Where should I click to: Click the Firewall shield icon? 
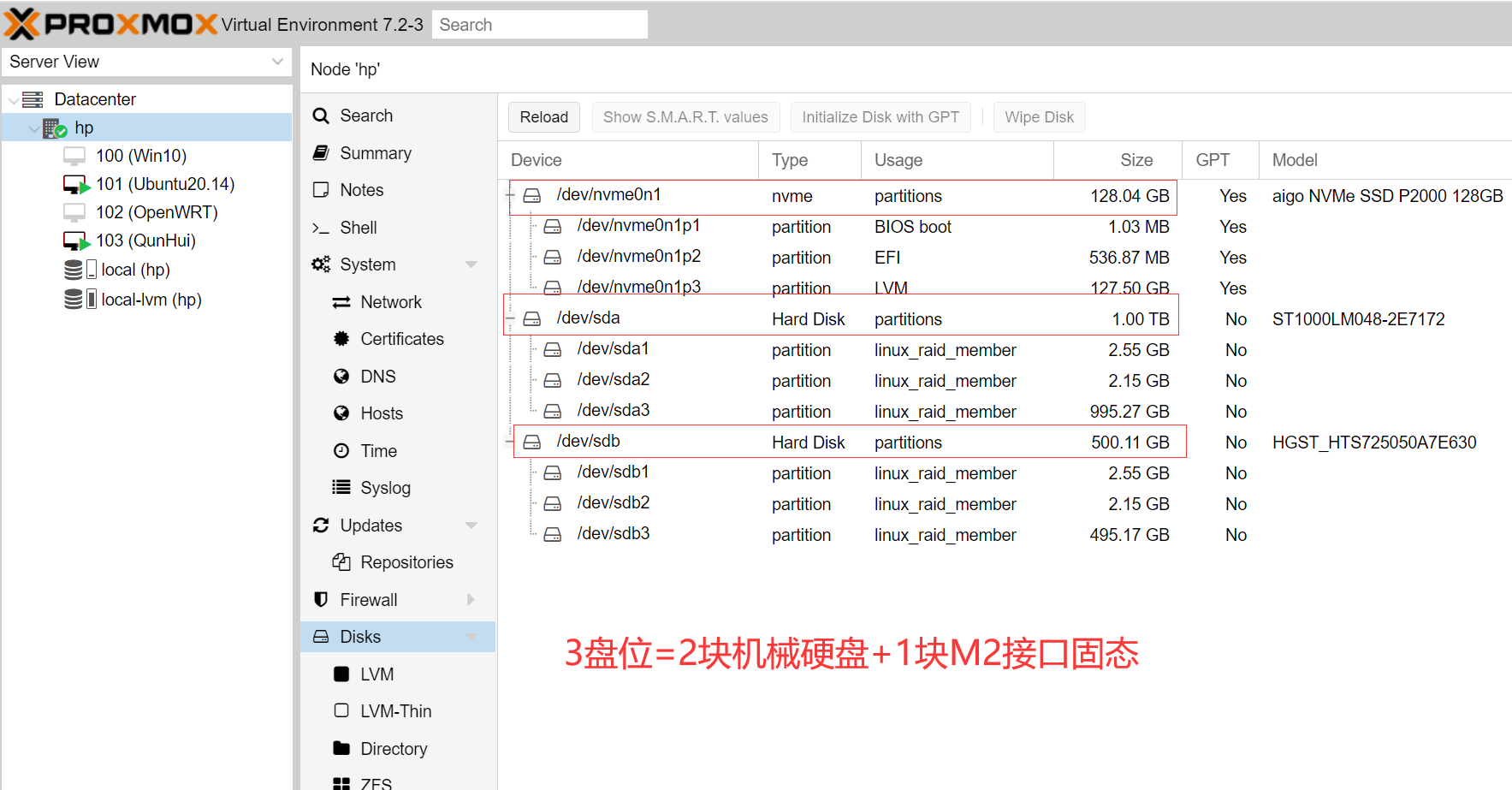point(321,599)
